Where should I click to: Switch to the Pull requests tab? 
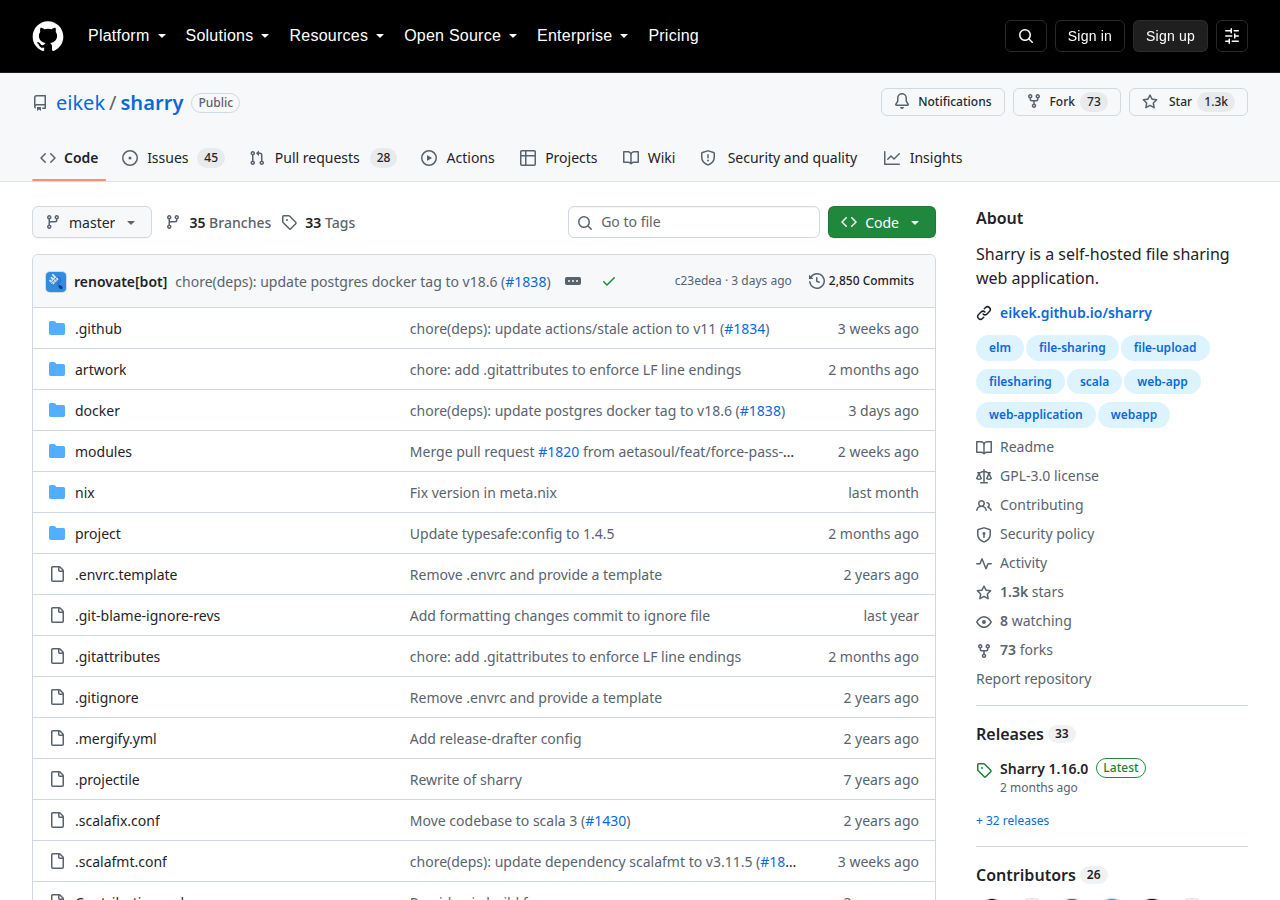323,158
